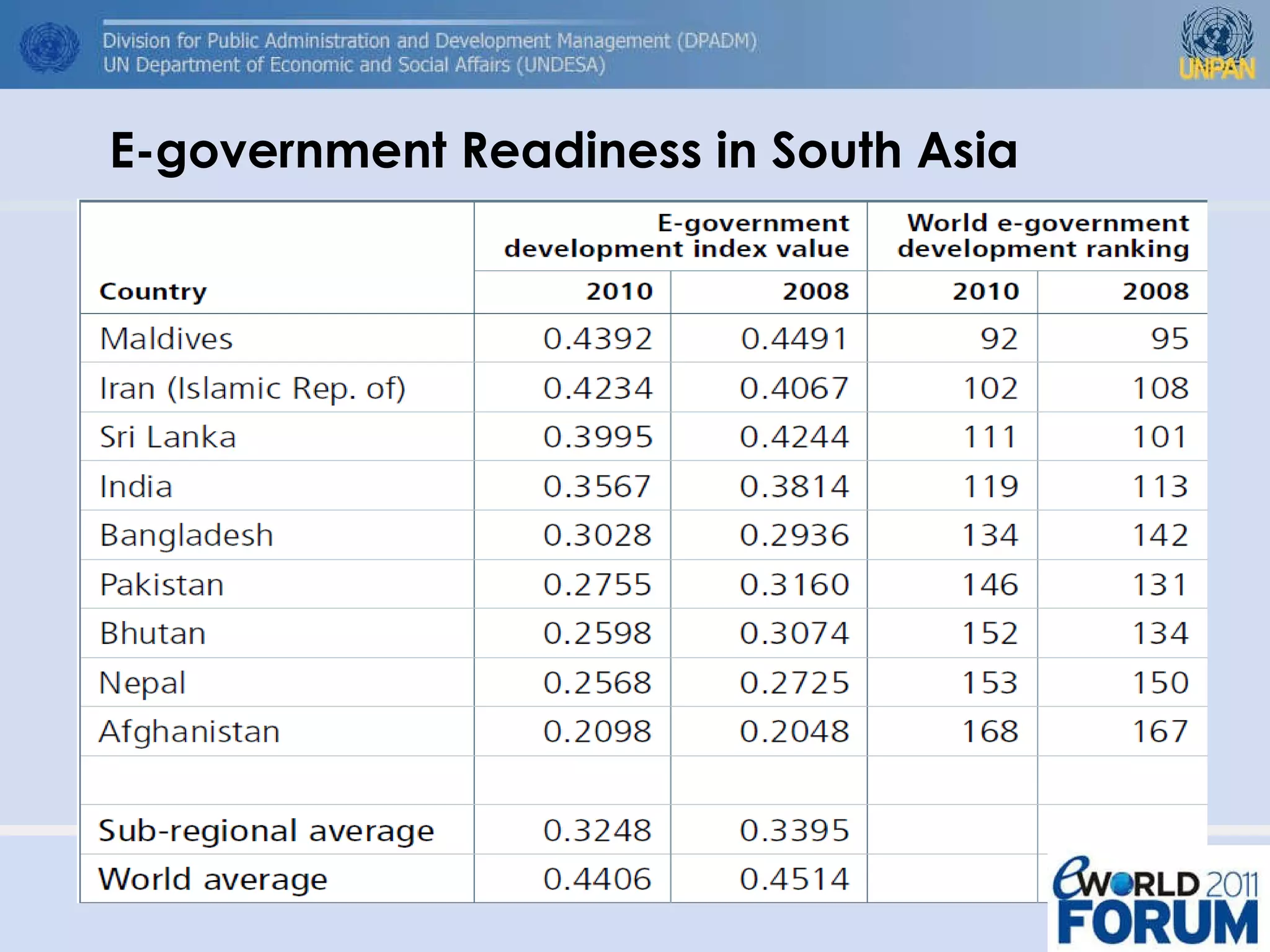Select Maldives 2008 index value 0.4491

pos(794,339)
